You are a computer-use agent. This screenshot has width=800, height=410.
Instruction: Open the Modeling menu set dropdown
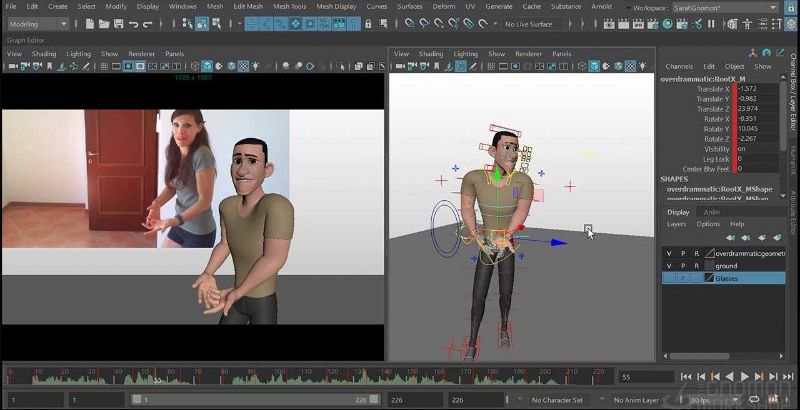point(38,24)
